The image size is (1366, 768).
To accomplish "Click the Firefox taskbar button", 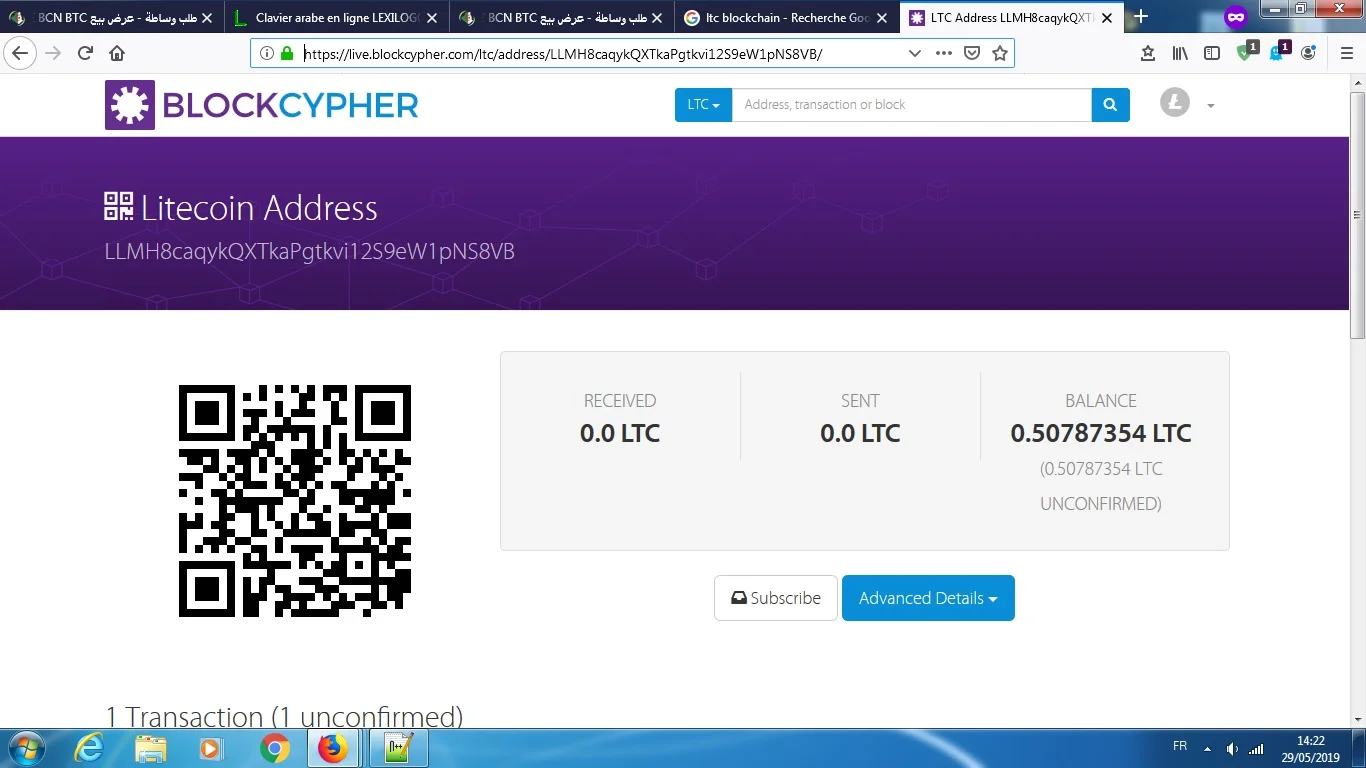I will coord(333,748).
